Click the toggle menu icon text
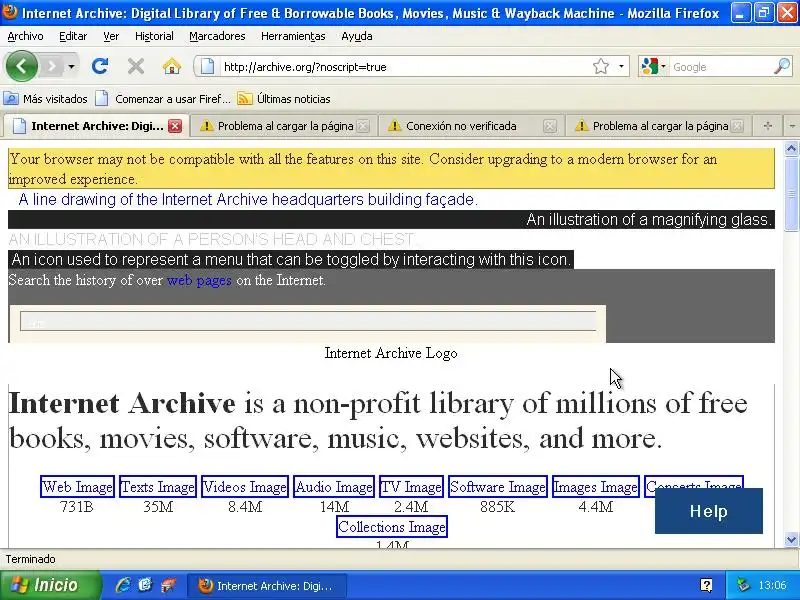This screenshot has width=800, height=600. (291, 260)
